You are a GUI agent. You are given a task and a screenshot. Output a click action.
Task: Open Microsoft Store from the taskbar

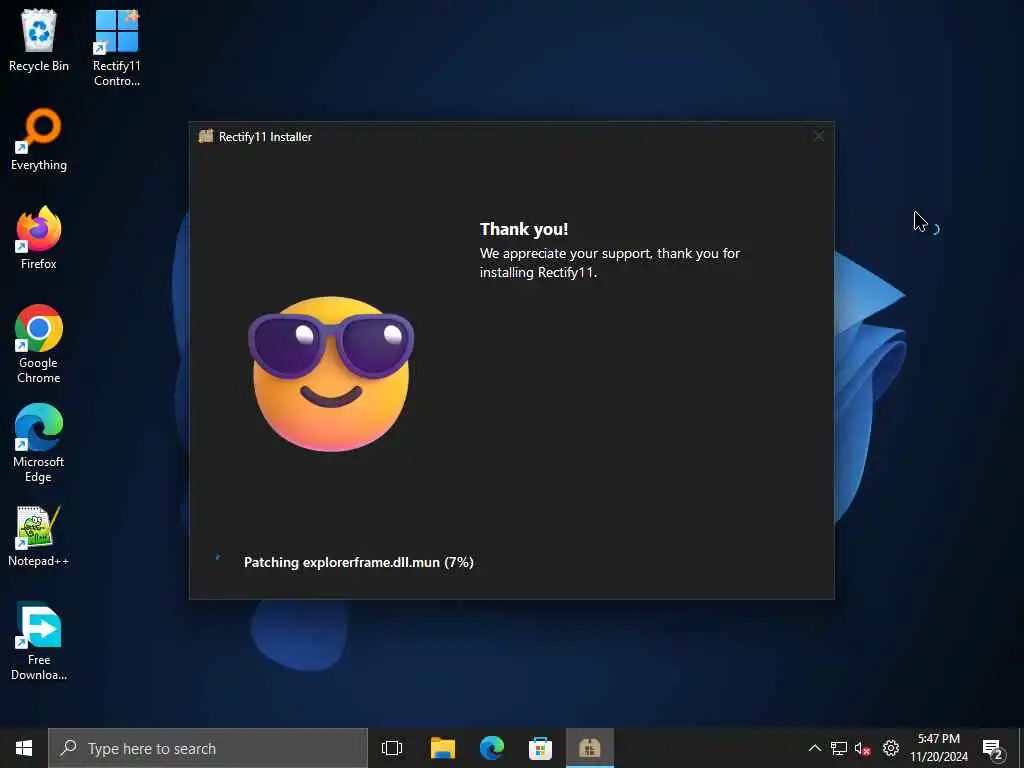(x=540, y=748)
